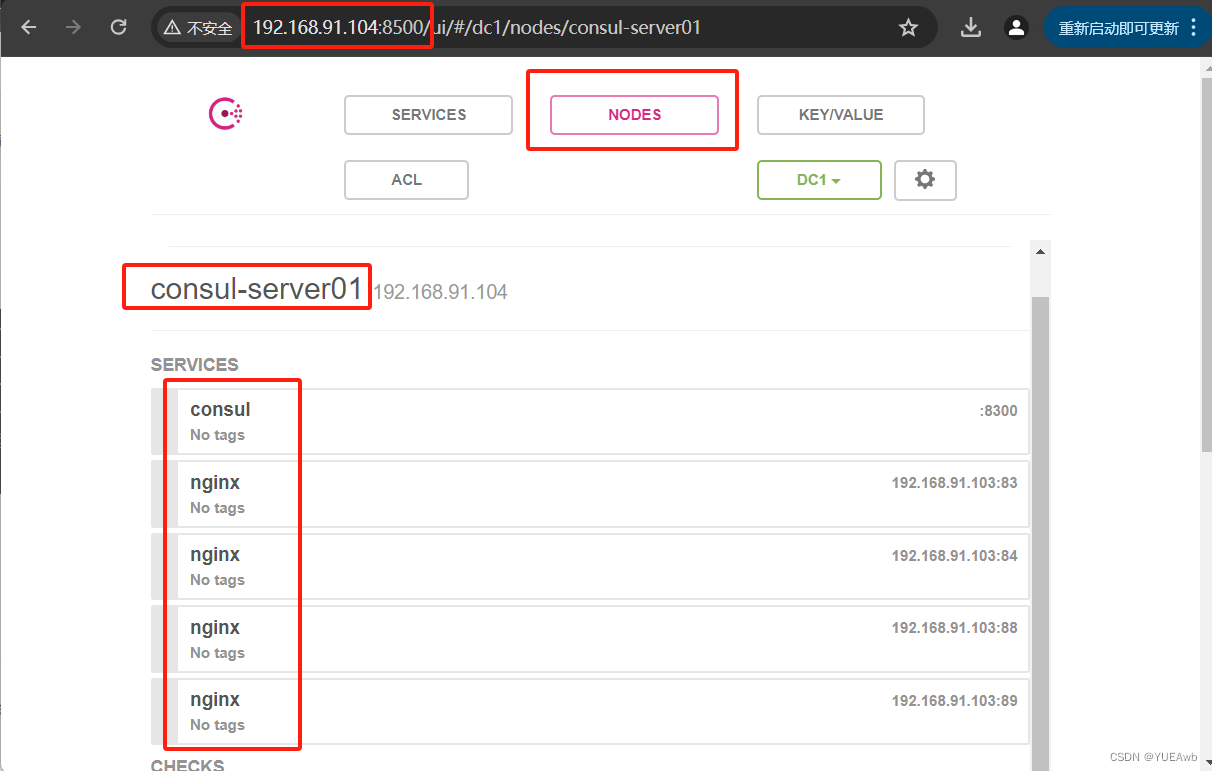The width and height of the screenshot is (1212, 771).
Task: Click the browser forward arrow
Action: [73, 27]
